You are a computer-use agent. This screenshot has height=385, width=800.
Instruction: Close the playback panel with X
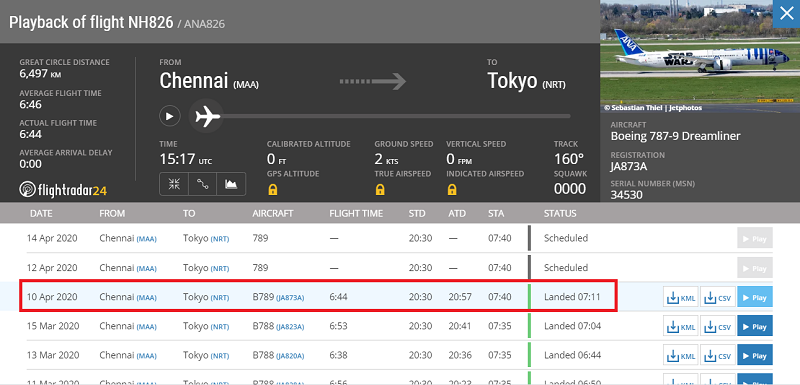coord(786,14)
